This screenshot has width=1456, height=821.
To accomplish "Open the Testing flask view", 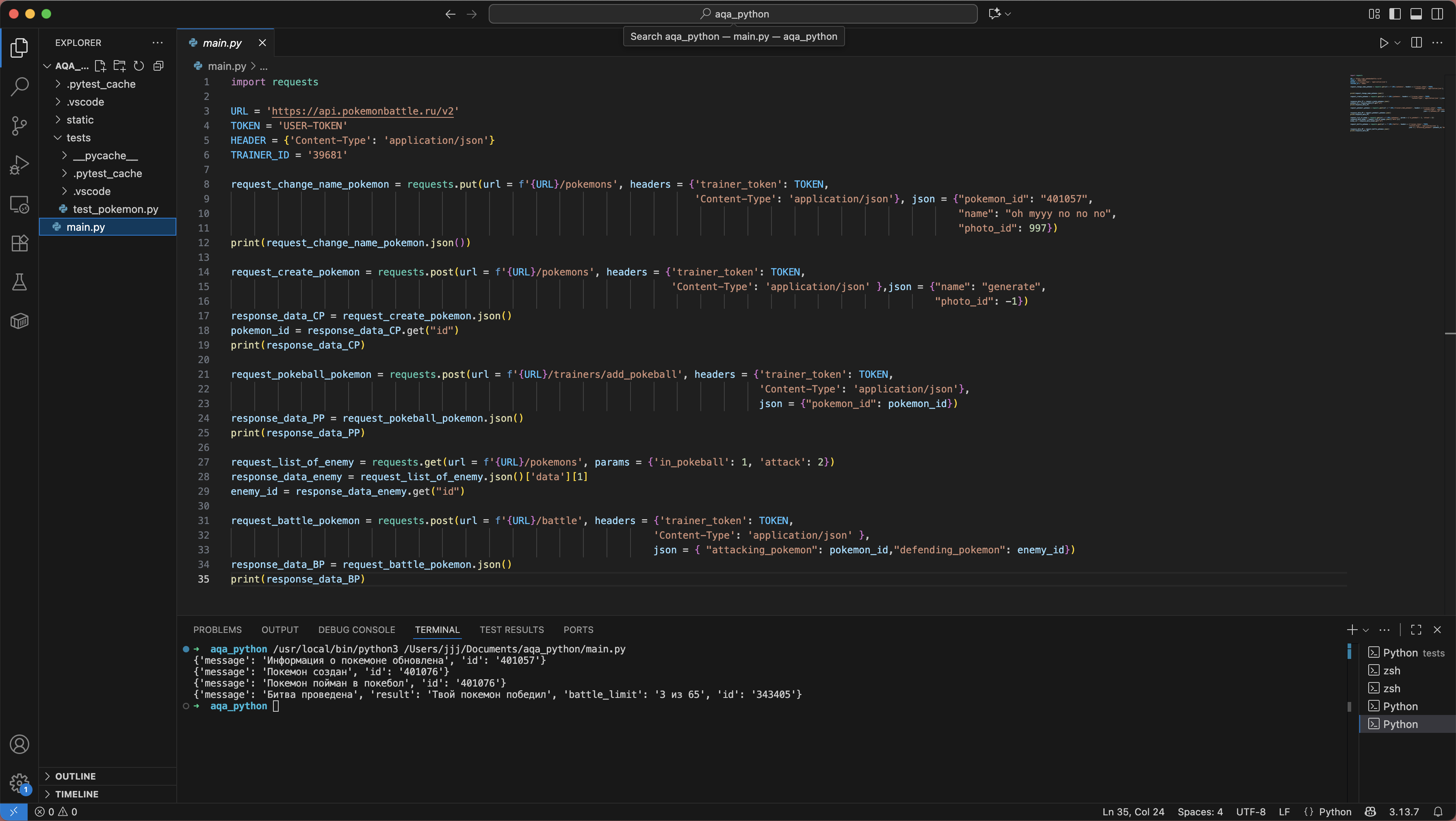I will click(19, 282).
